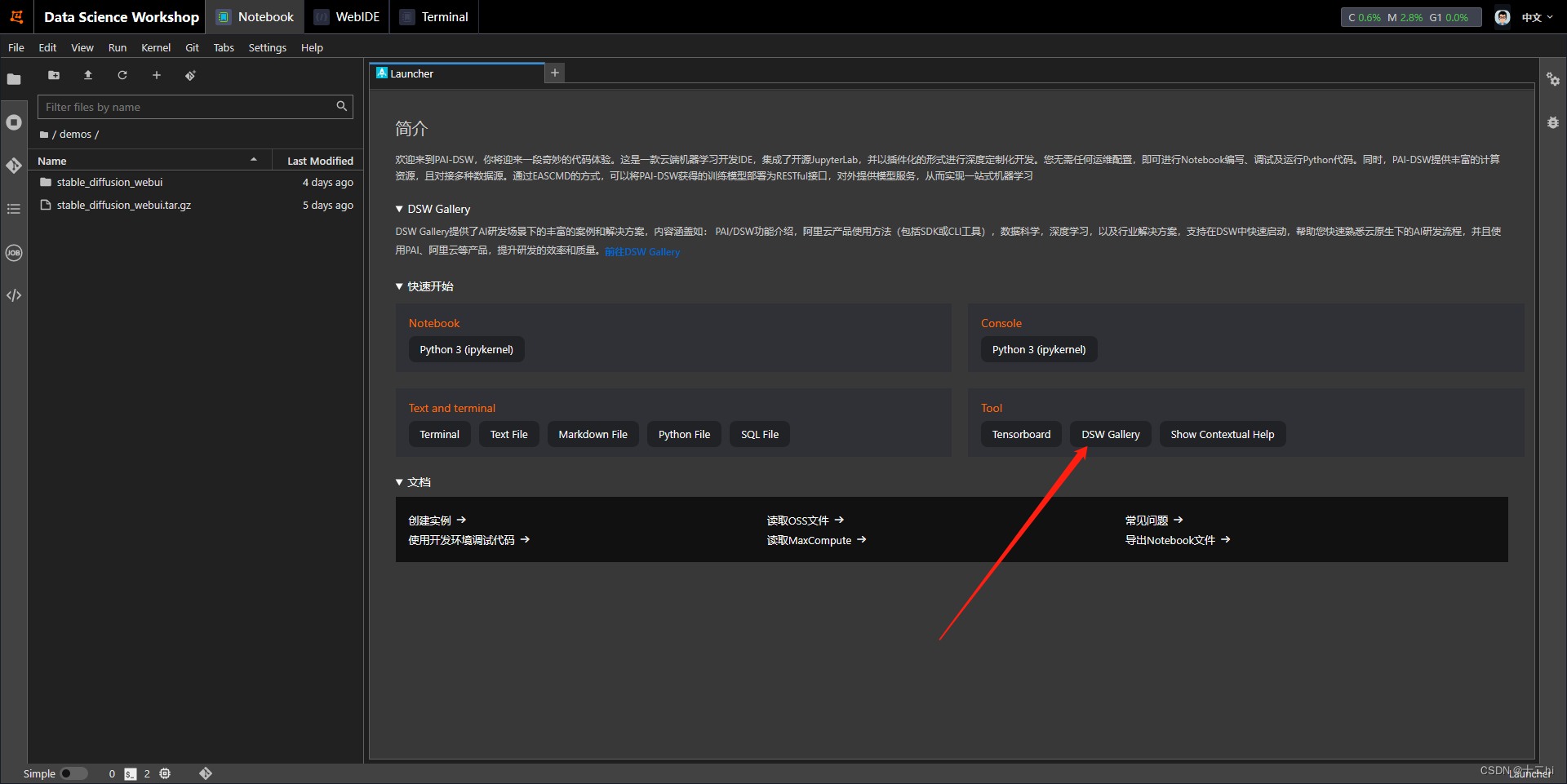Click the Git icon in status bar

point(206,773)
